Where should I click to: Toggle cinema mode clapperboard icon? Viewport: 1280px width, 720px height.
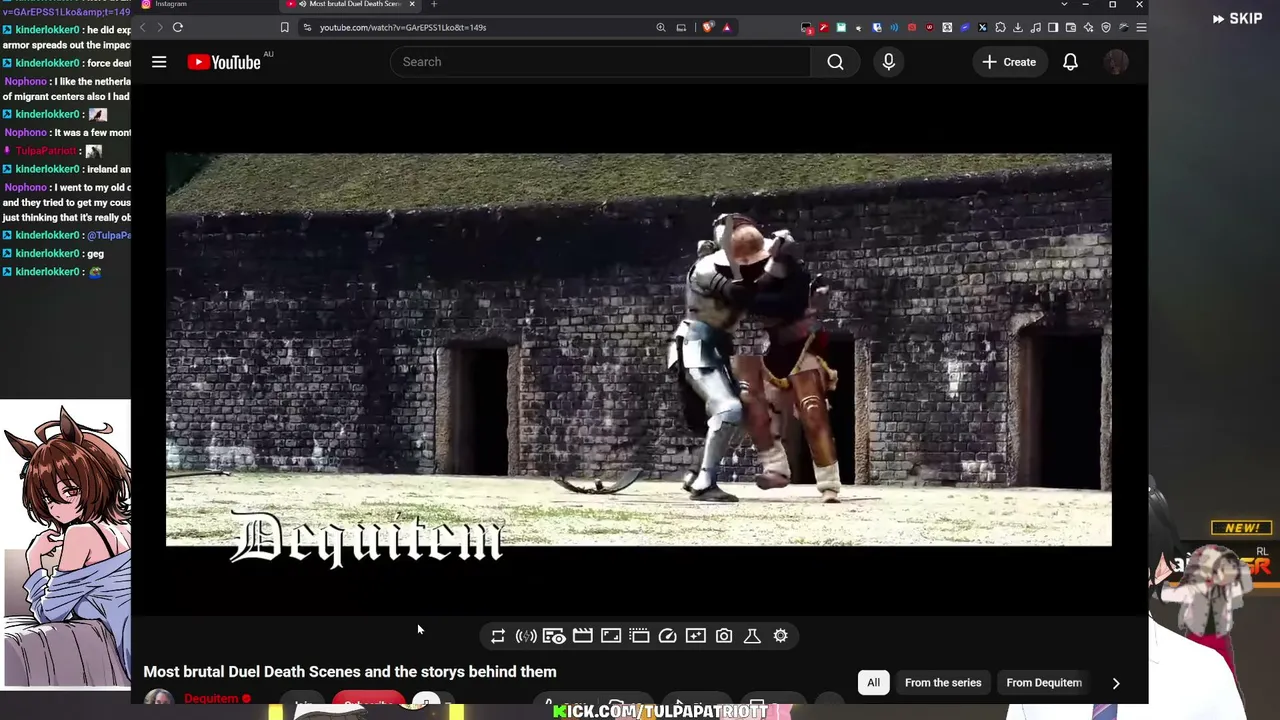[x=583, y=636]
